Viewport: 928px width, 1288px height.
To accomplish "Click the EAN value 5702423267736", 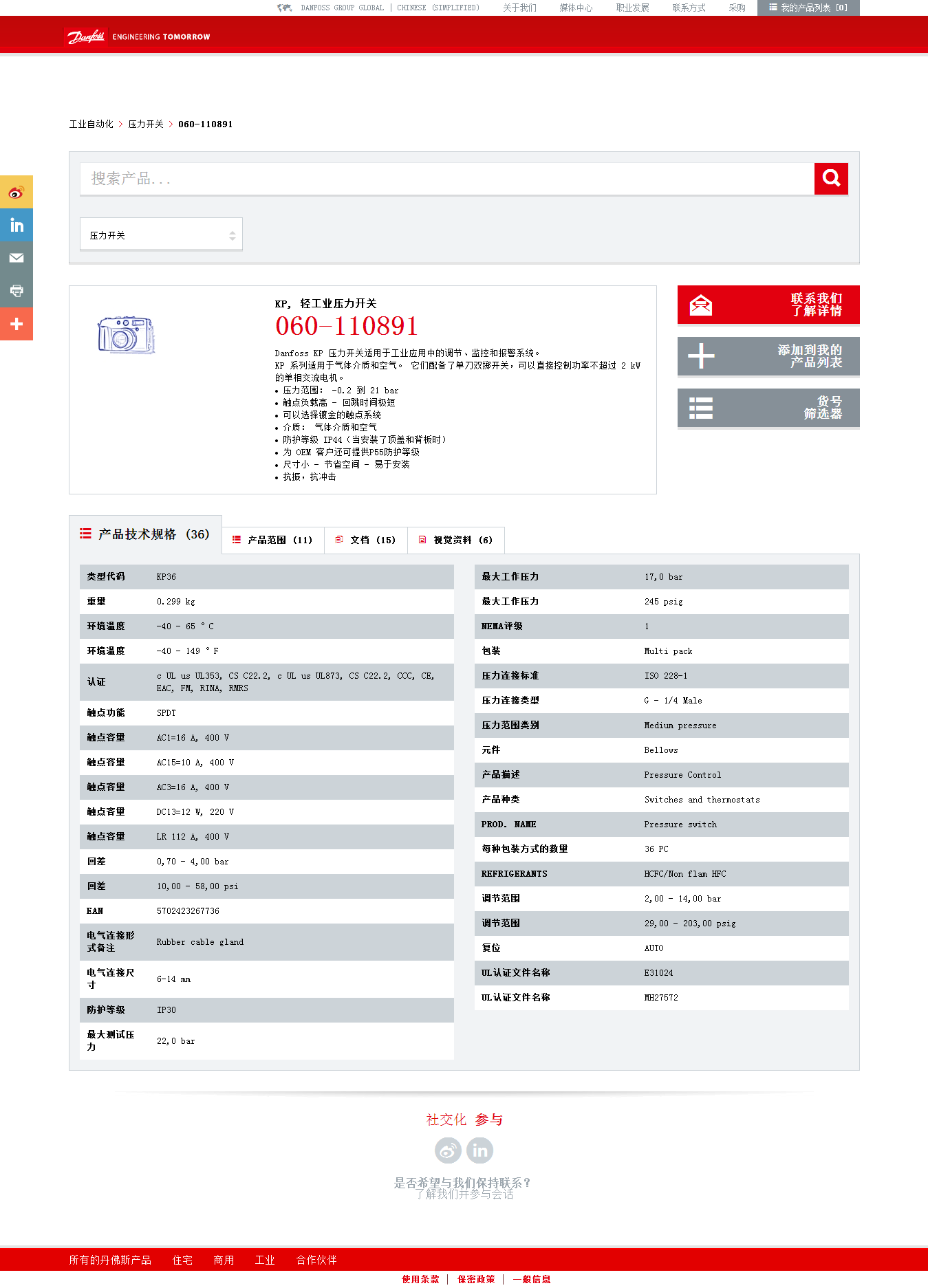I will [x=188, y=911].
